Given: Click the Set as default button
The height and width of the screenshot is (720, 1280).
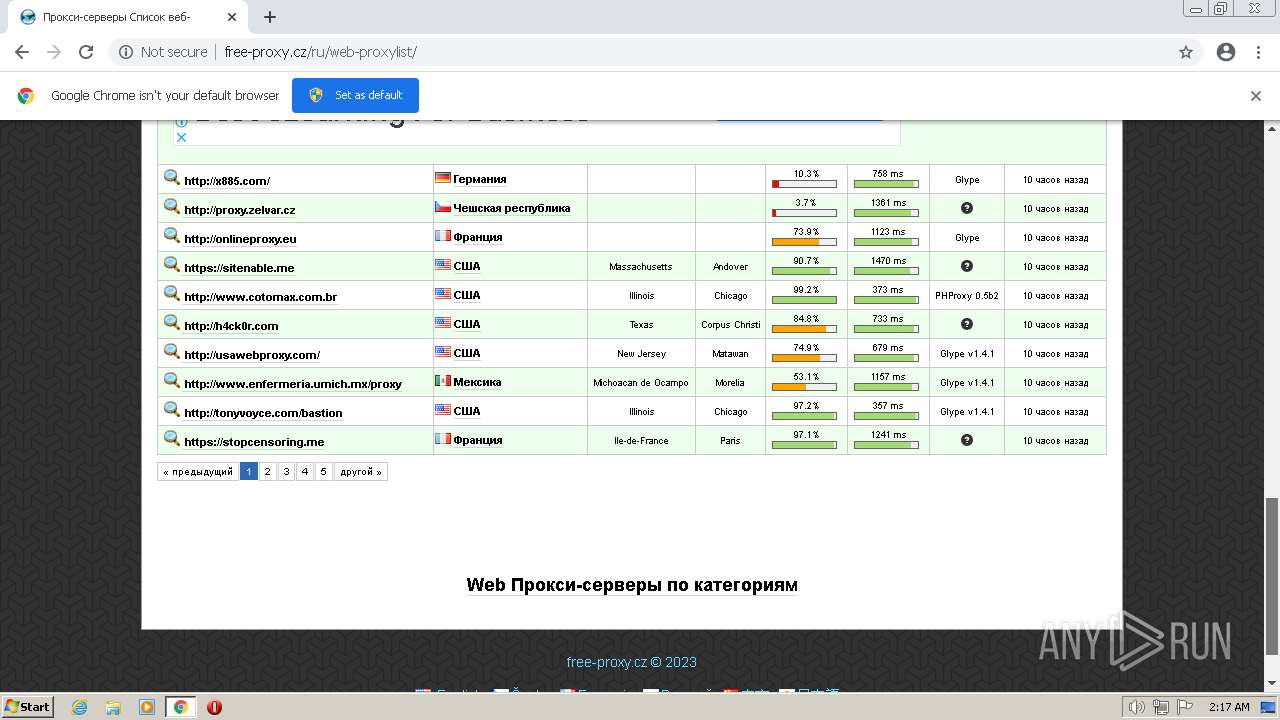Looking at the screenshot, I should coord(355,95).
